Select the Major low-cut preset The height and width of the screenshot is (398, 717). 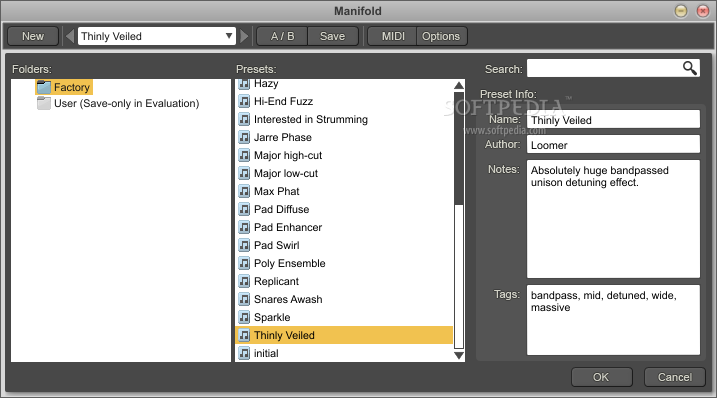coord(344,173)
